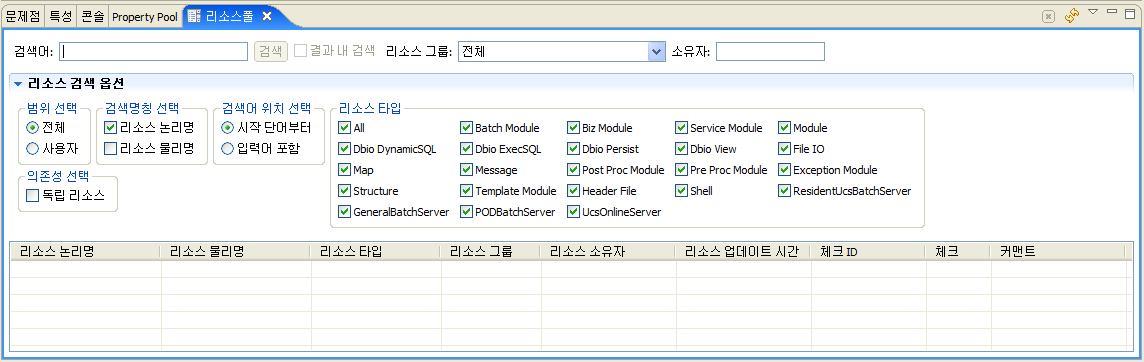Screen dimensions: 1144x362
Task: Select the 시작 단어부터 radio option
Action: 227,128
